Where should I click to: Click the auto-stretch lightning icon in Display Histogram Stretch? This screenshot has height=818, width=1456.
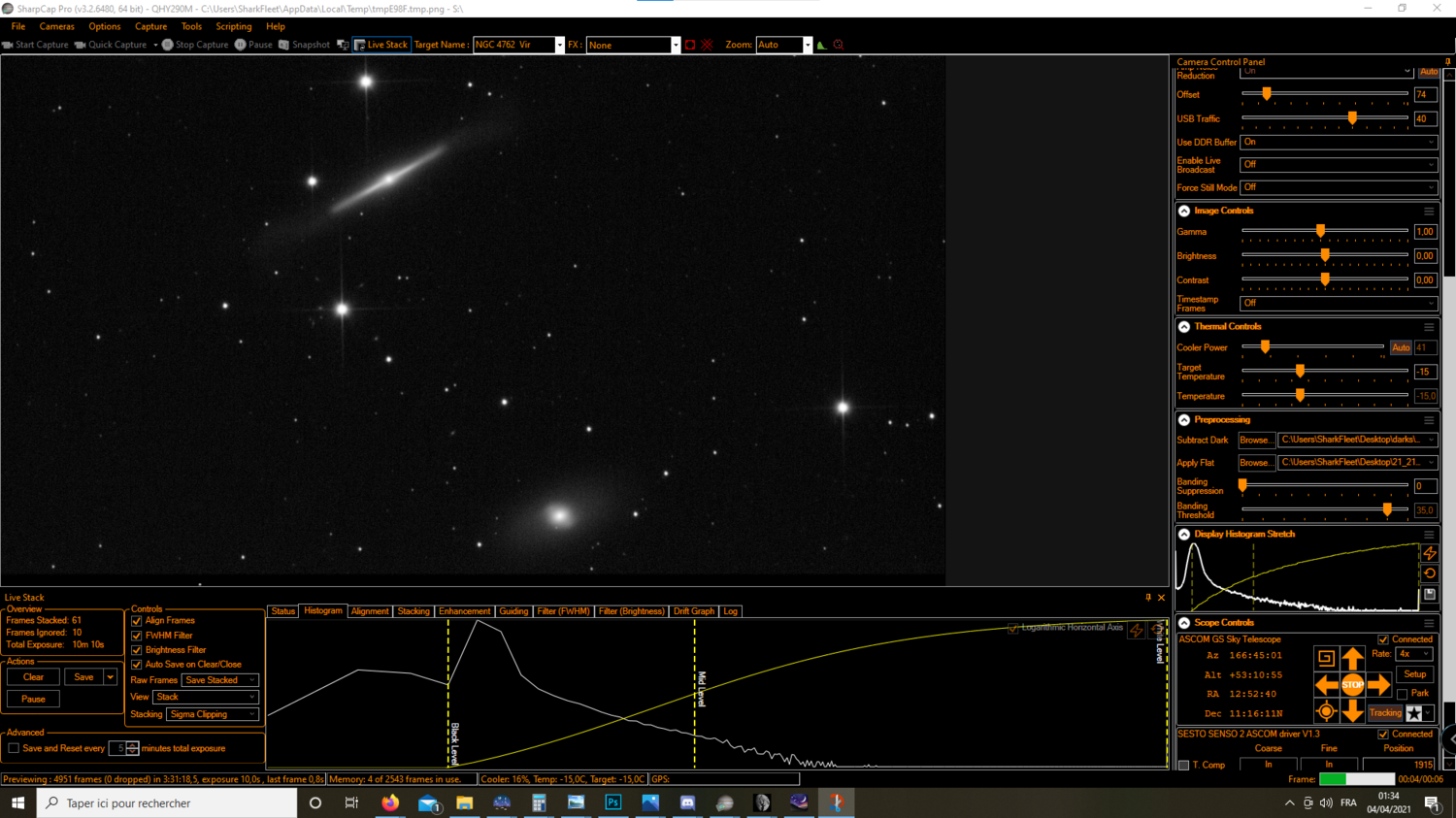[x=1430, y=552]
